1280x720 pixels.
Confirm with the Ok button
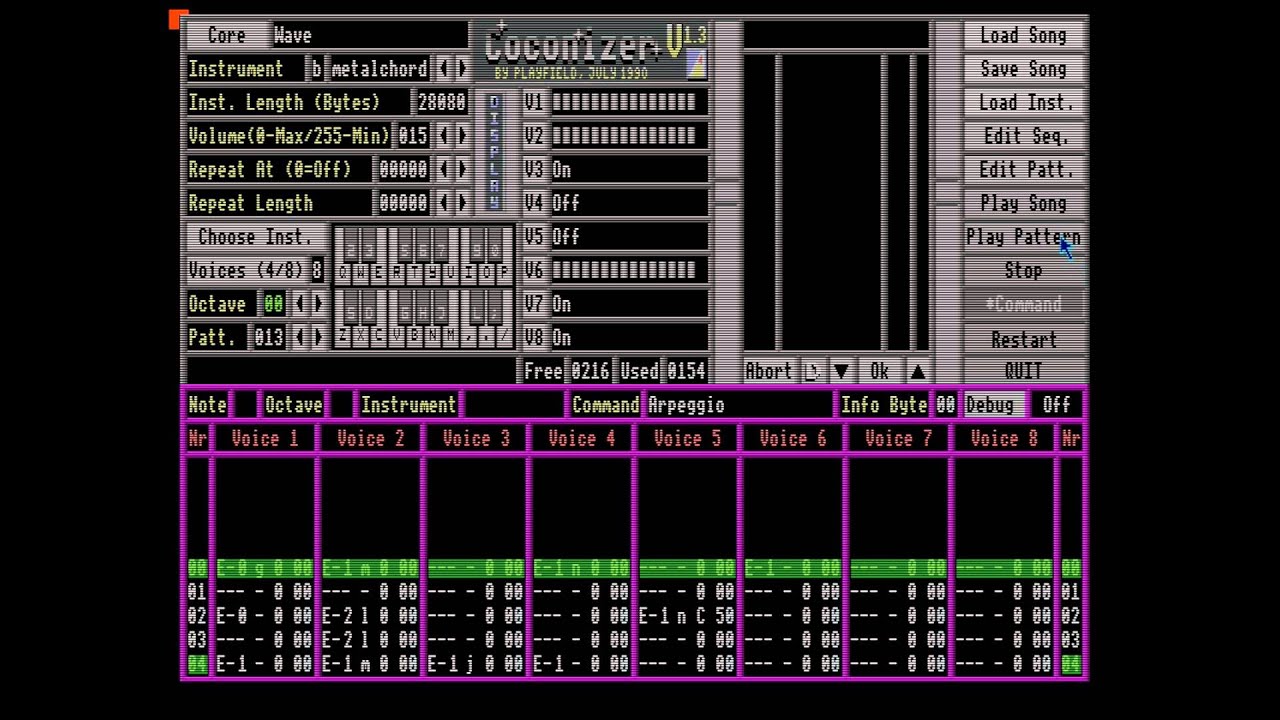879,372
